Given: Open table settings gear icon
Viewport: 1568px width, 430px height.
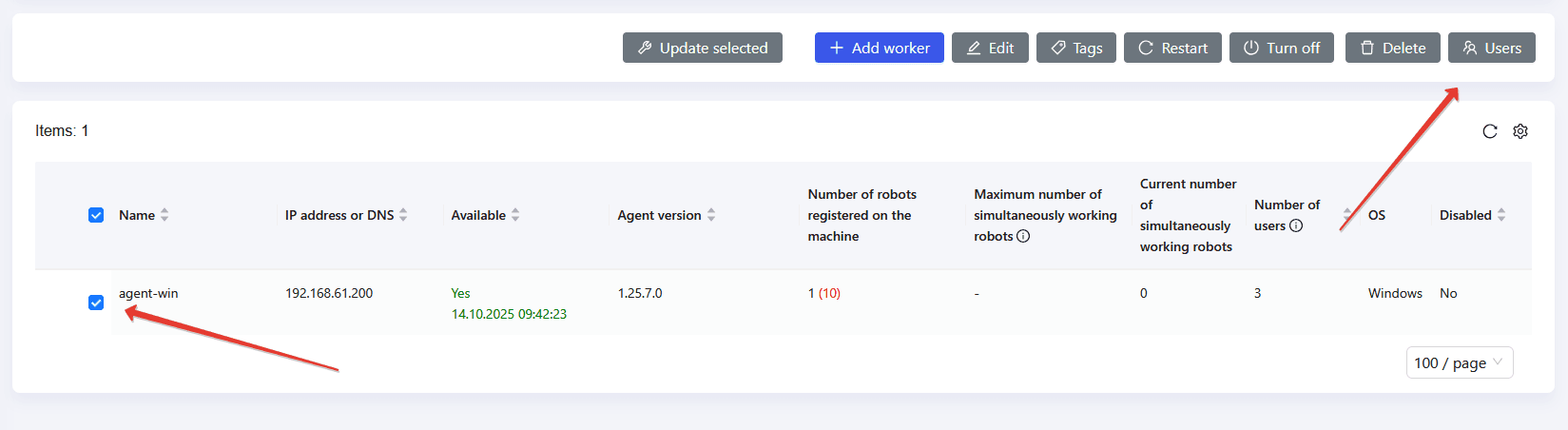Looking at the screenshot, I should coord(1520,131).
